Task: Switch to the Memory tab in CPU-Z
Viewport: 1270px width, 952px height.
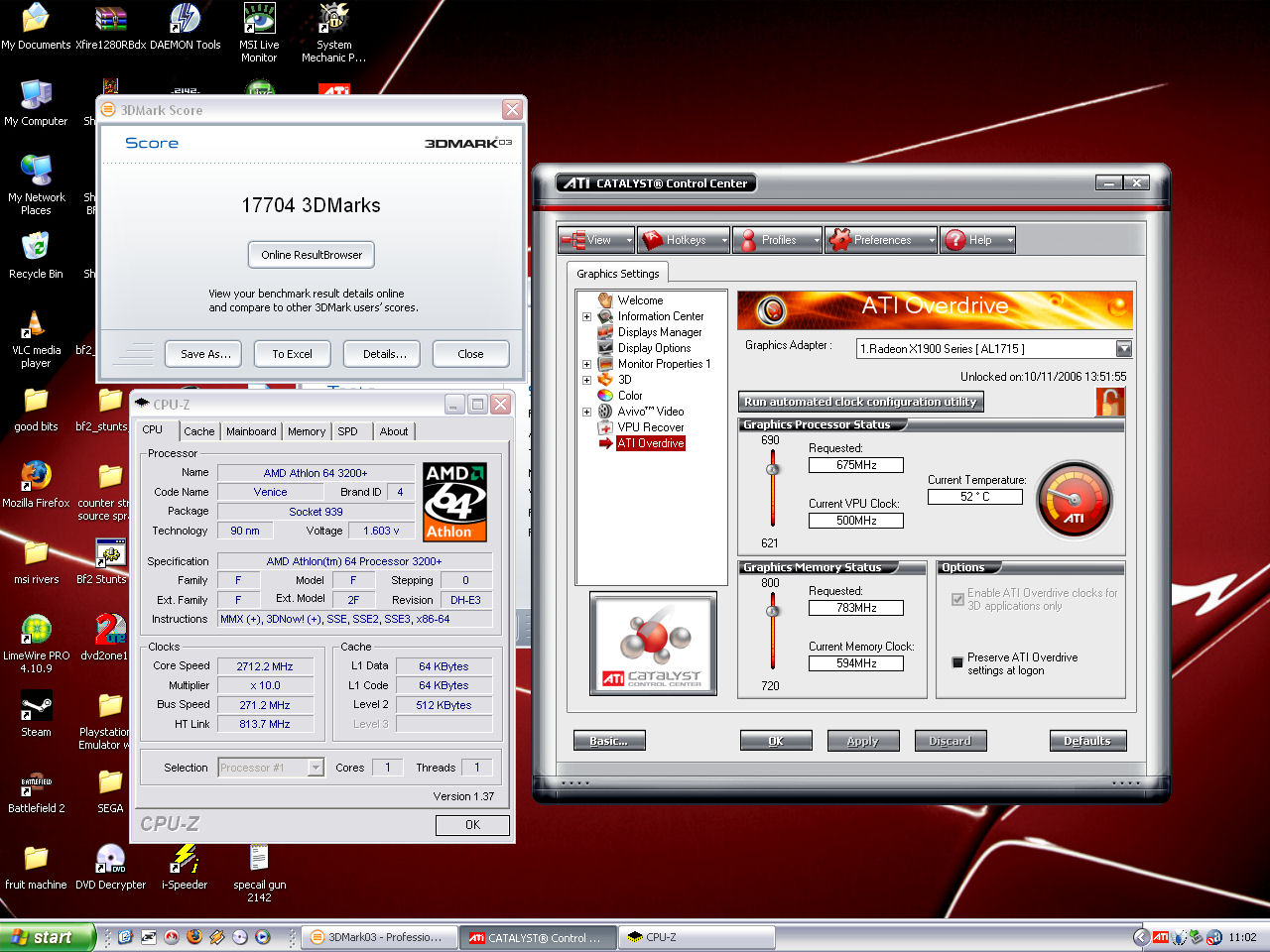Action: click(307, 431)
